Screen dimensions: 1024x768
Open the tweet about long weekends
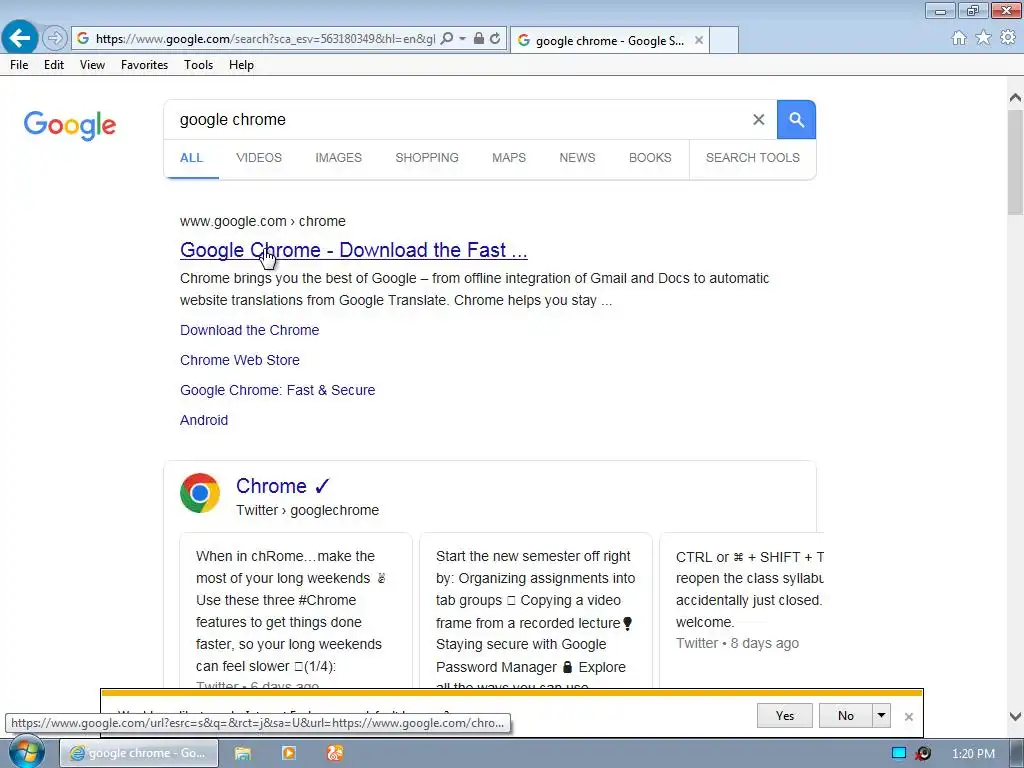point(296,611)
